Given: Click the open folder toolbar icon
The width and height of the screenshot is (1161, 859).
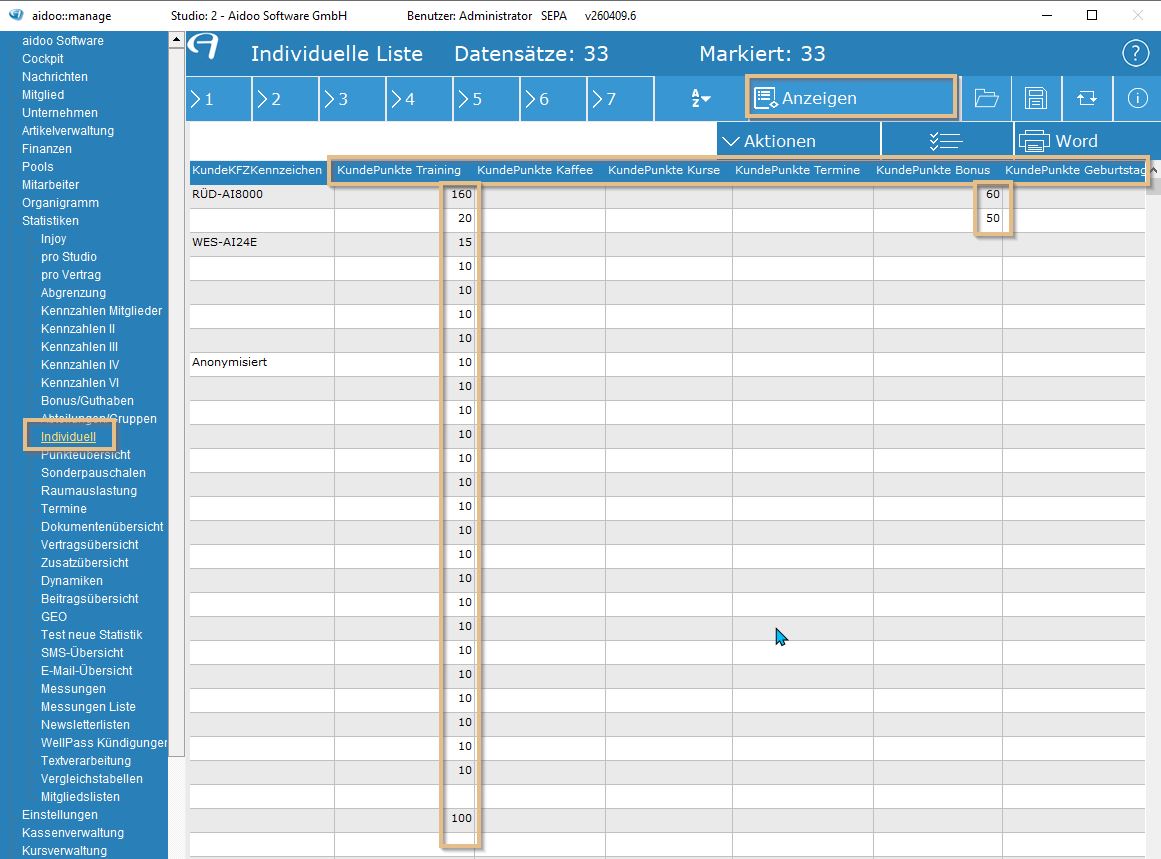Looking at the screenshot, I should coord(986,98).
